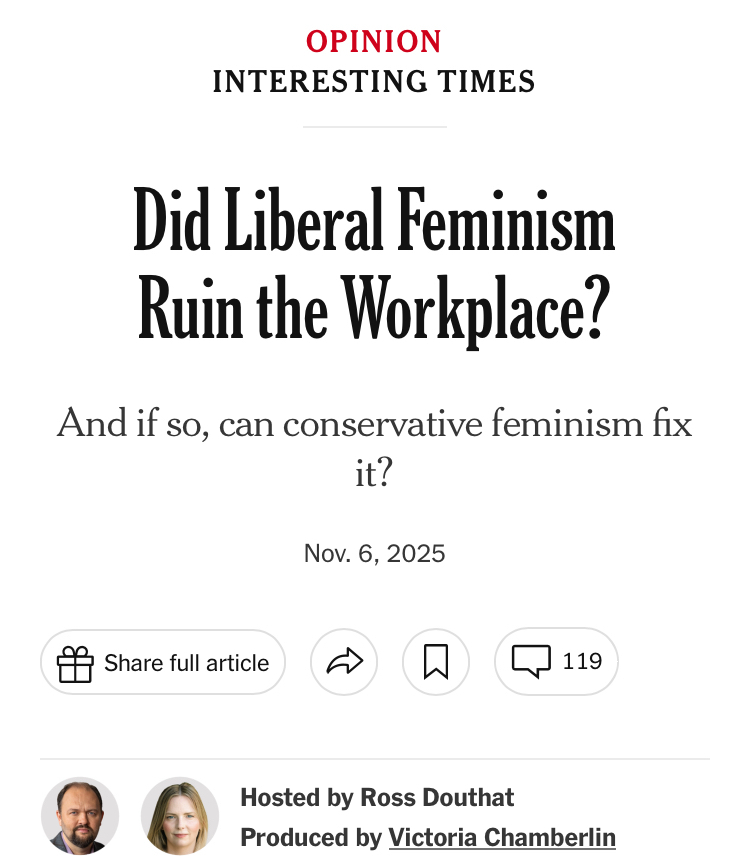Click the "Hosted by" byline label
750x863 pixels.
click(297, 797)
